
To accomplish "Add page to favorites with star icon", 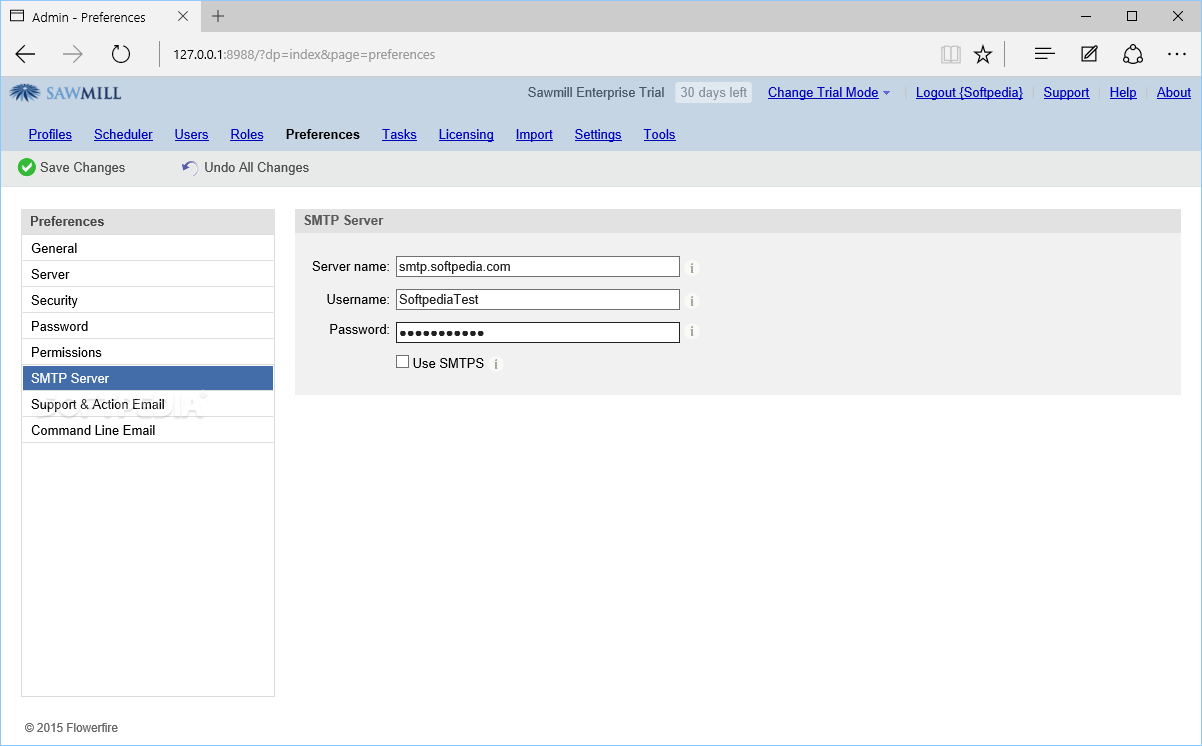I will pos(983,54).
